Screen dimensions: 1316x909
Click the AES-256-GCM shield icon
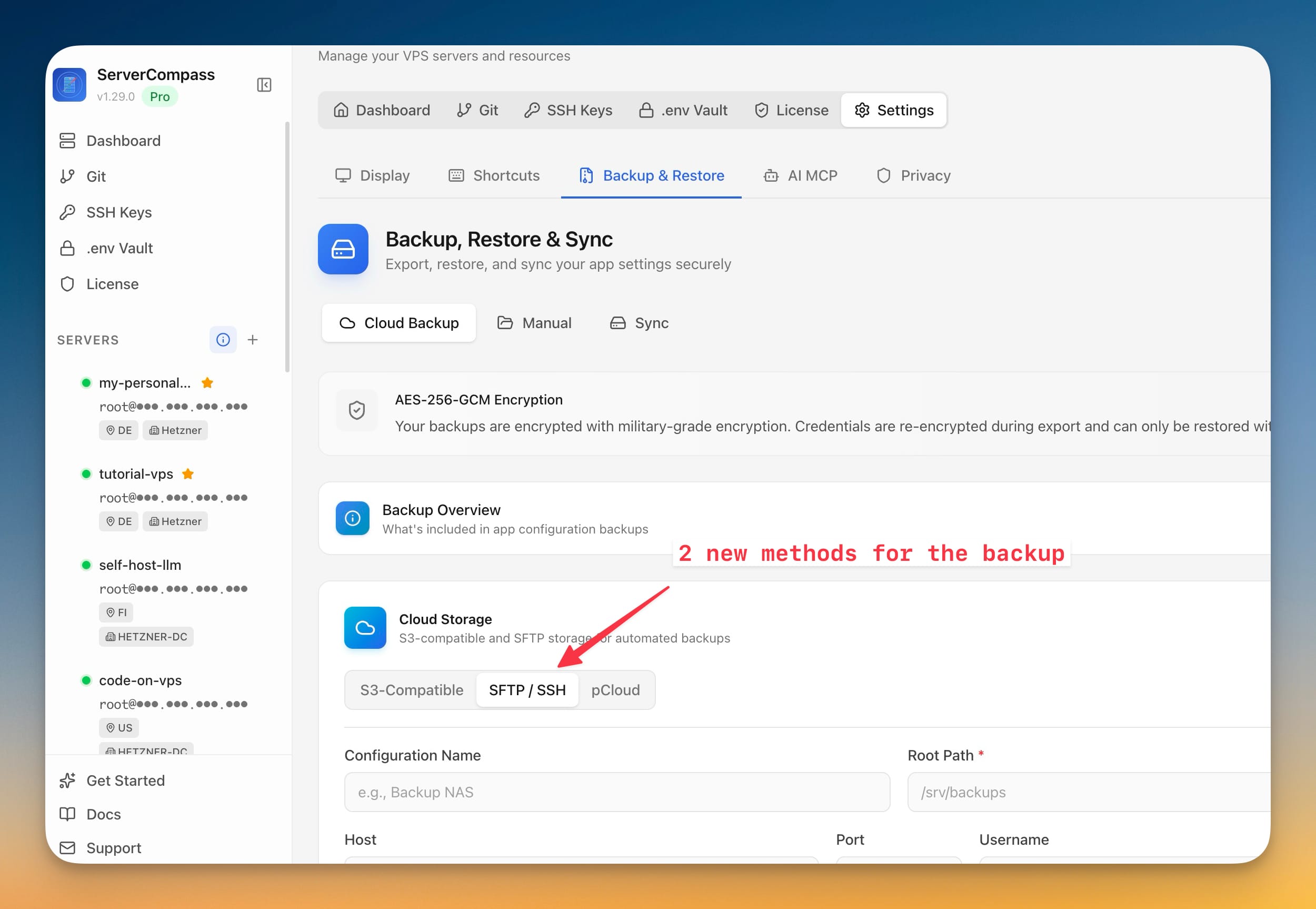coord(357,410)
